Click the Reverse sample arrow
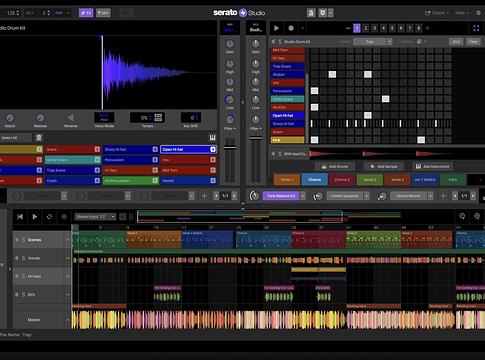Screen dimensions: 485x360 pyautogui.click(x=70, y=118)
